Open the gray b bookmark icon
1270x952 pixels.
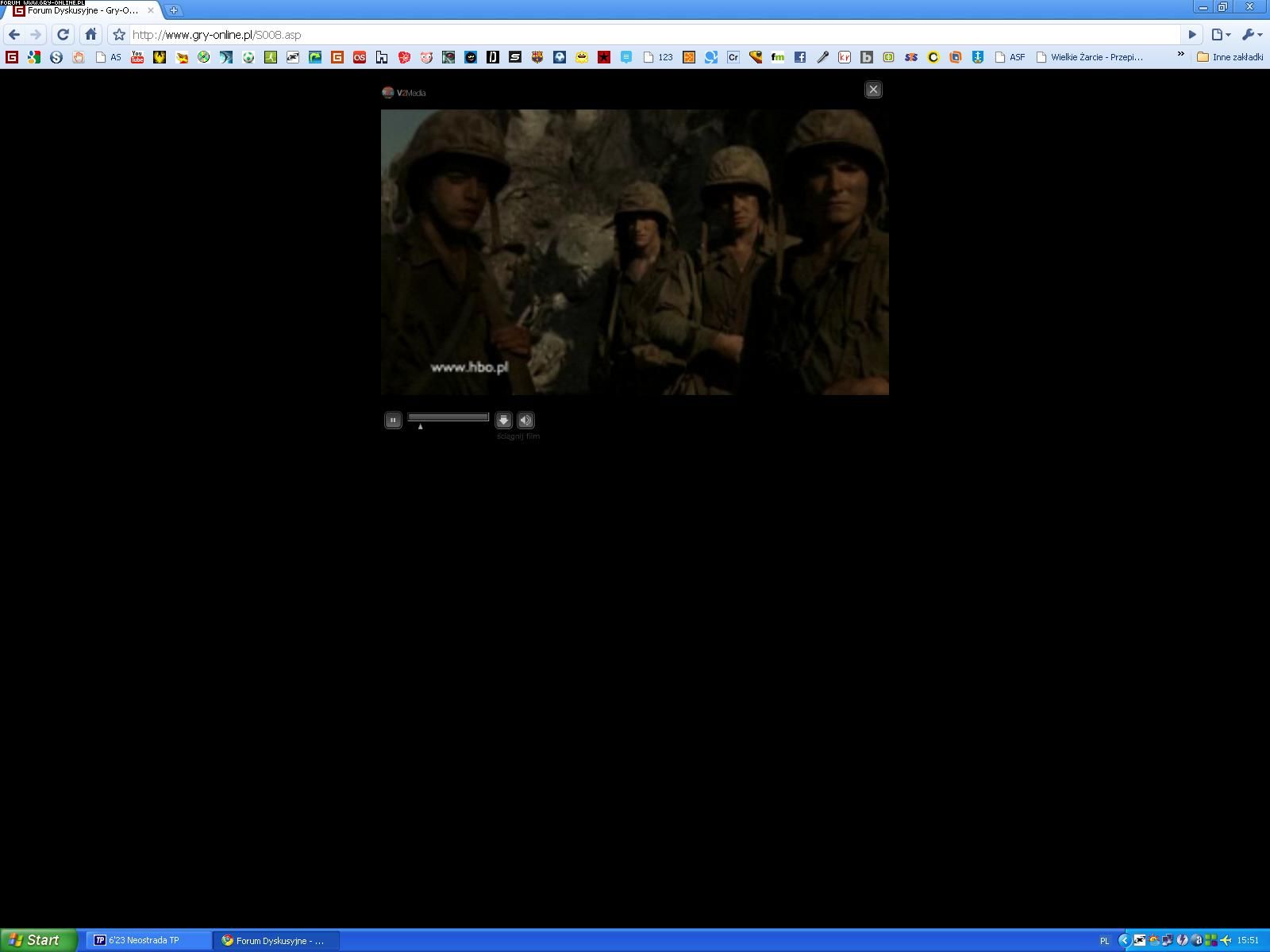click(867, 57)
